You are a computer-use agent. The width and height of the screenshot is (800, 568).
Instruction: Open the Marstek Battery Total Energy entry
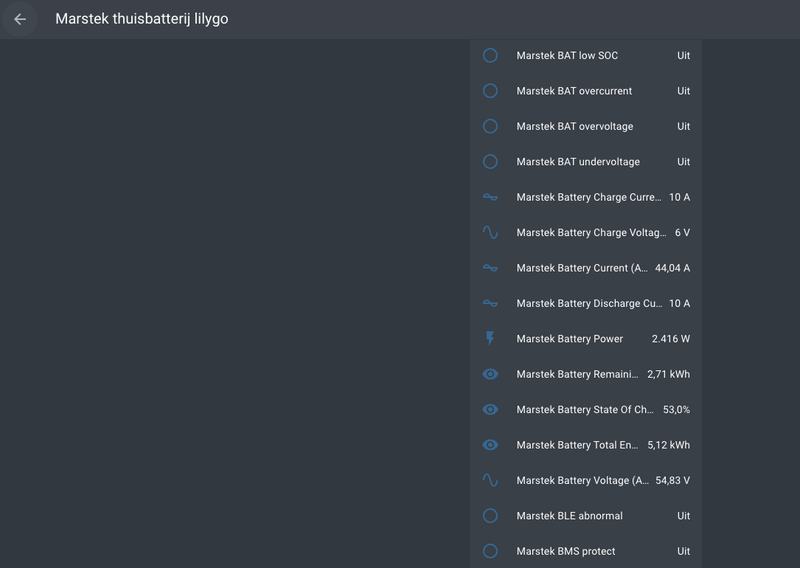click(x=586, y=445)
